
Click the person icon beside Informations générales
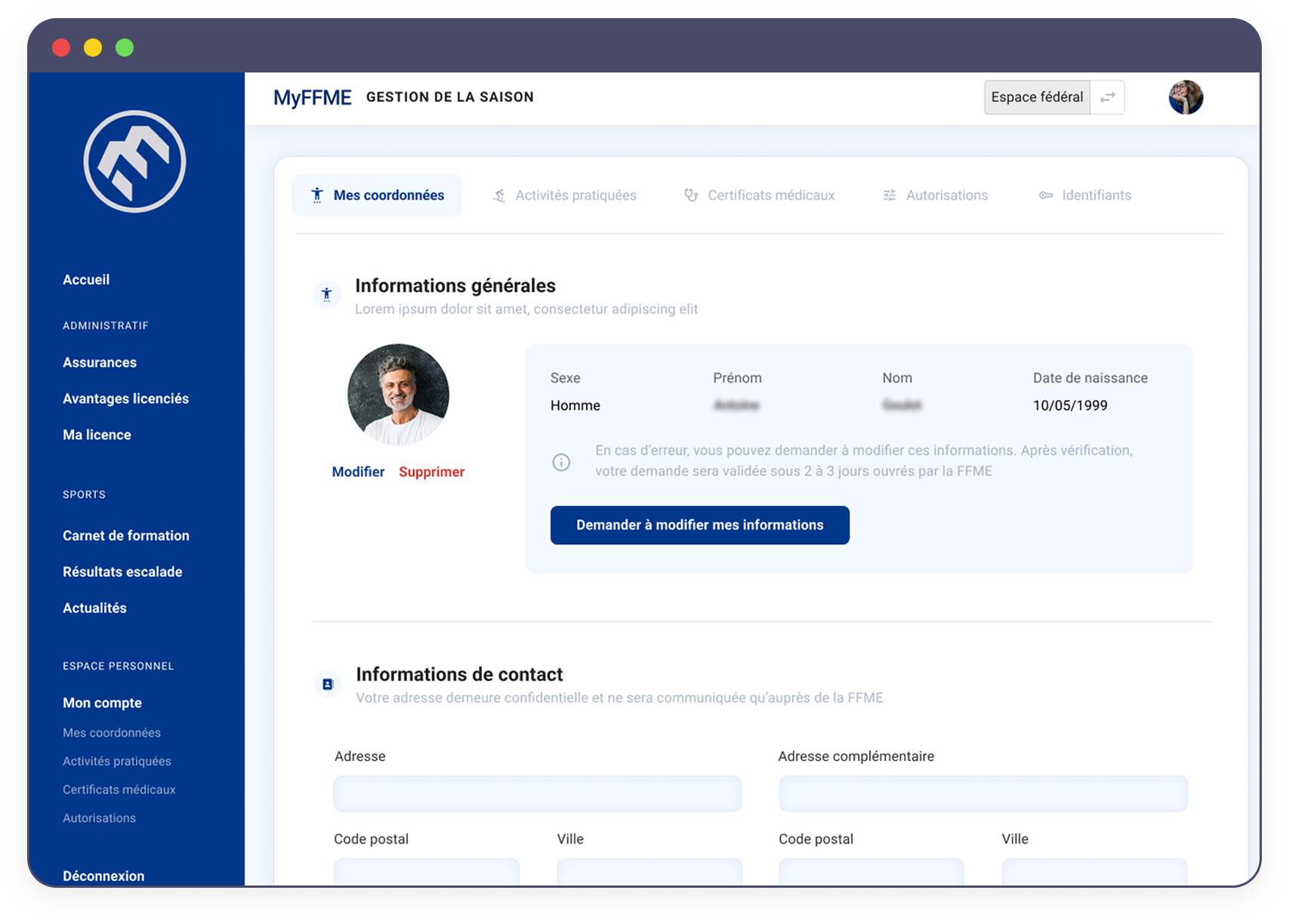tap(327, 294)
